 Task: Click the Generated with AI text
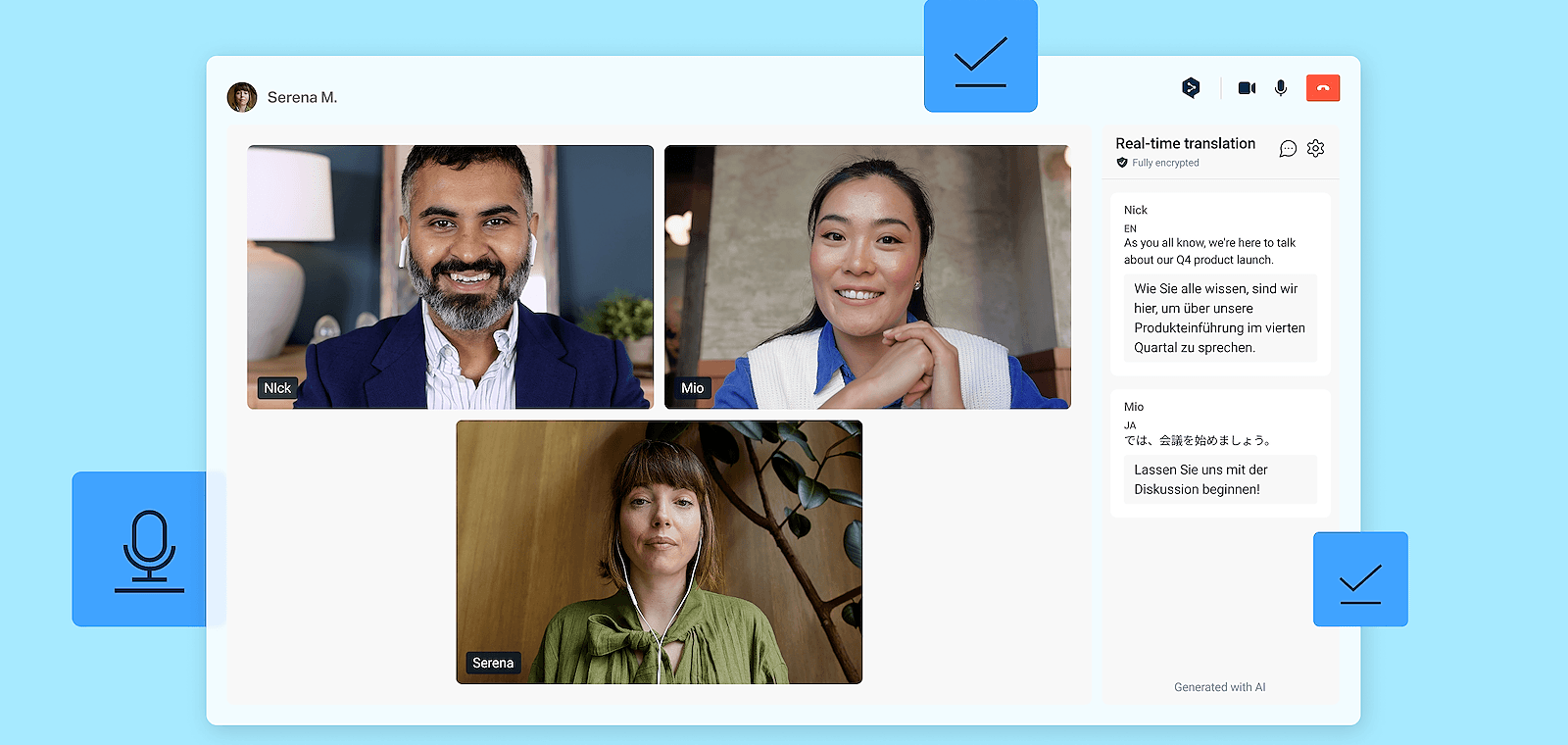pyautogui.click(x=1219, y=687)
